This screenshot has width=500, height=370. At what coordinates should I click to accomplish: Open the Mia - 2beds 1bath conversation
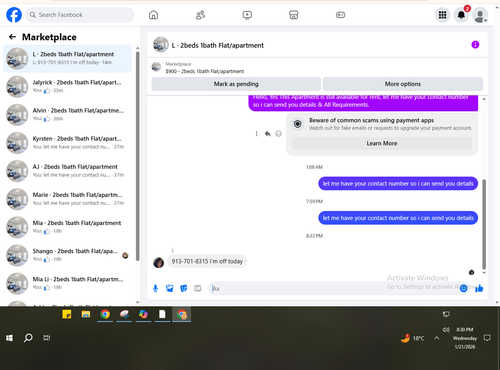click(67, 227)
